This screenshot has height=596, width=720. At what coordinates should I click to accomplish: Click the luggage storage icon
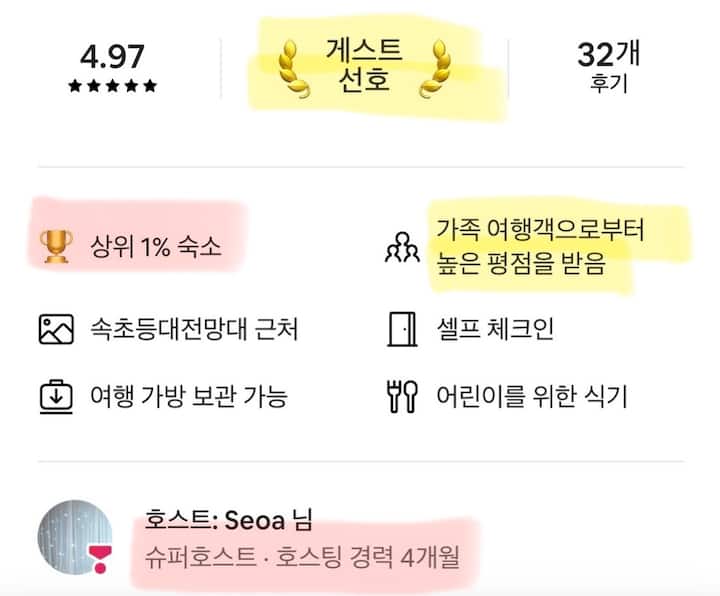[57, 396]
